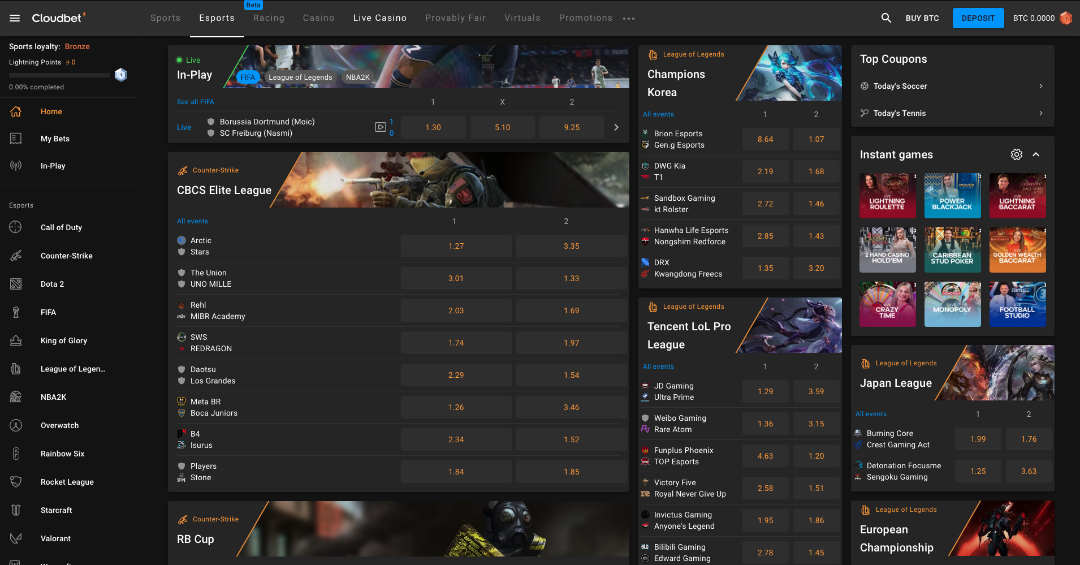Click the Call of Duty icon
Viewport: 1080px width, 565px height.
16,227
